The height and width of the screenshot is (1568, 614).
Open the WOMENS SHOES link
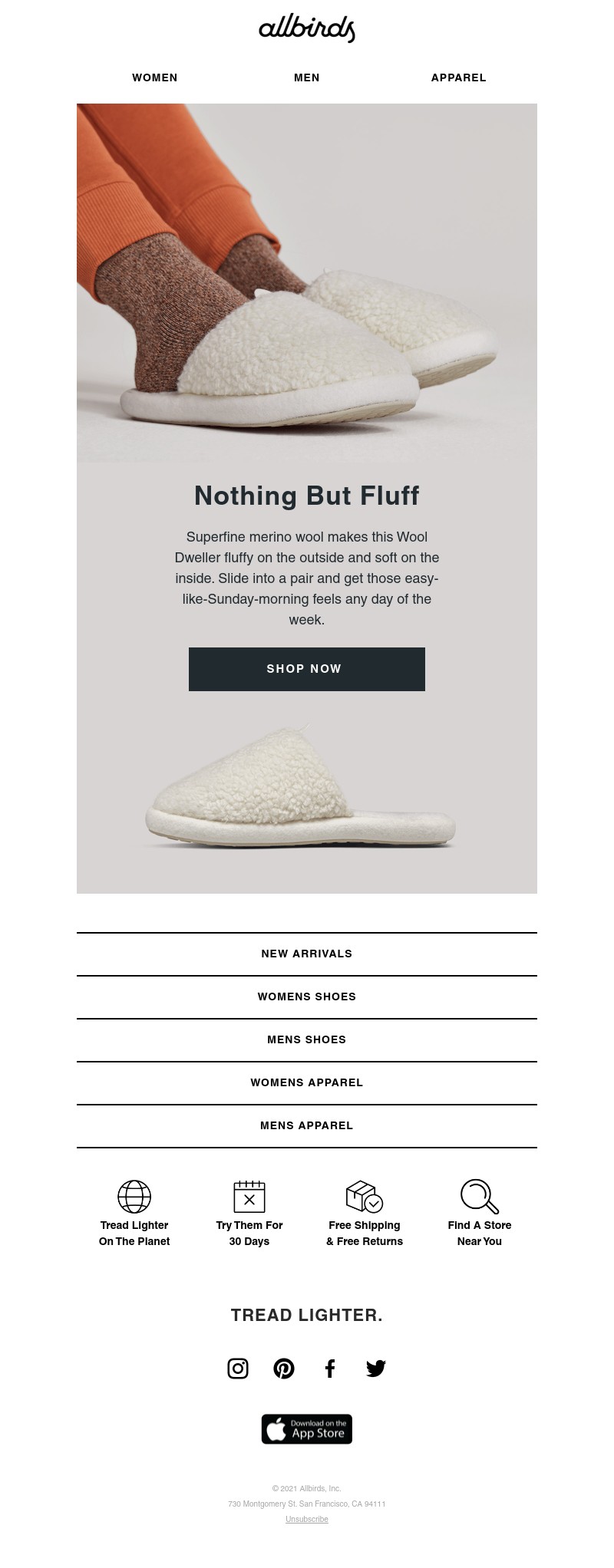pos(307,996)
